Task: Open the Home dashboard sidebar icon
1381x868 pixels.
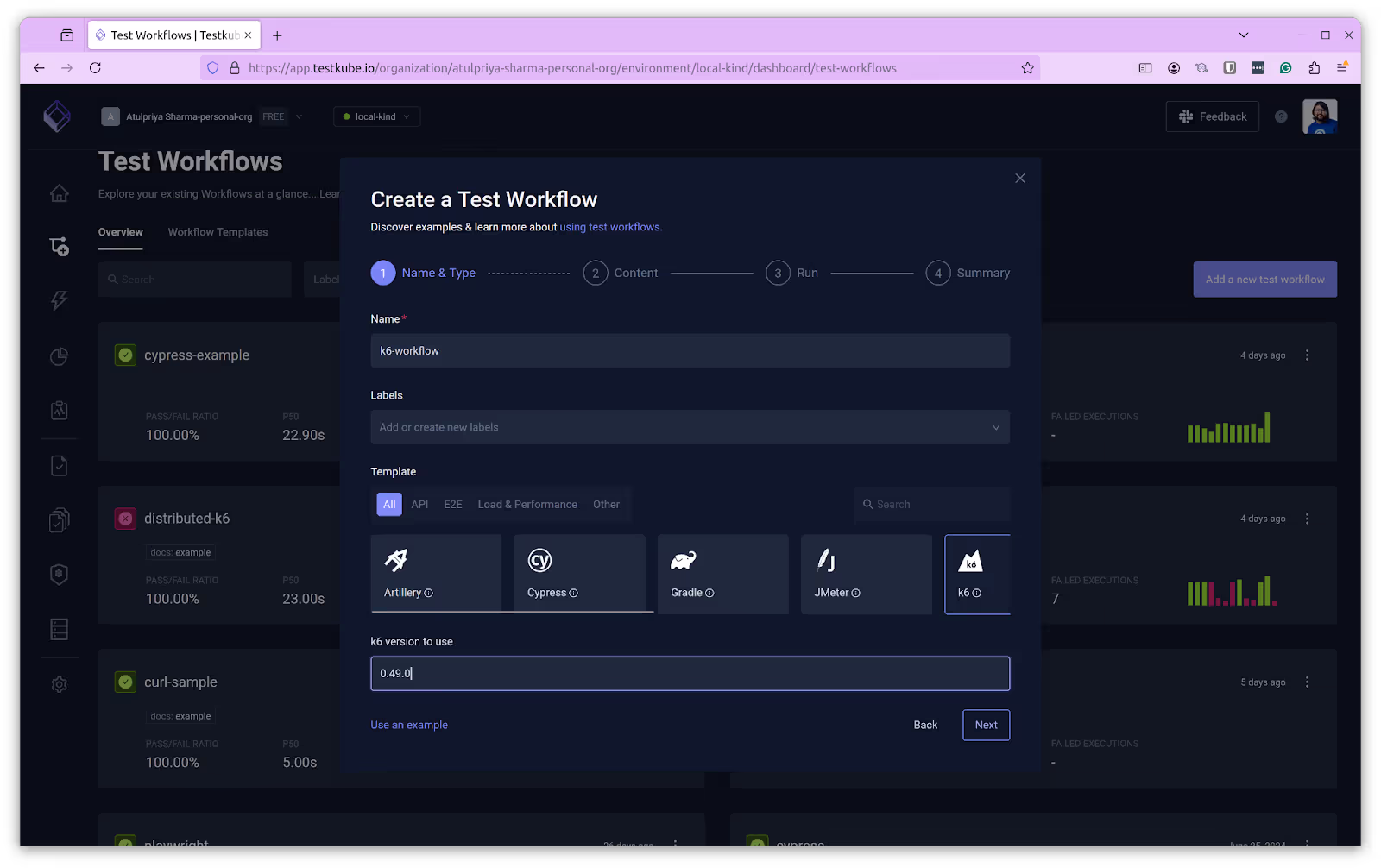Action: pos(59,193)
